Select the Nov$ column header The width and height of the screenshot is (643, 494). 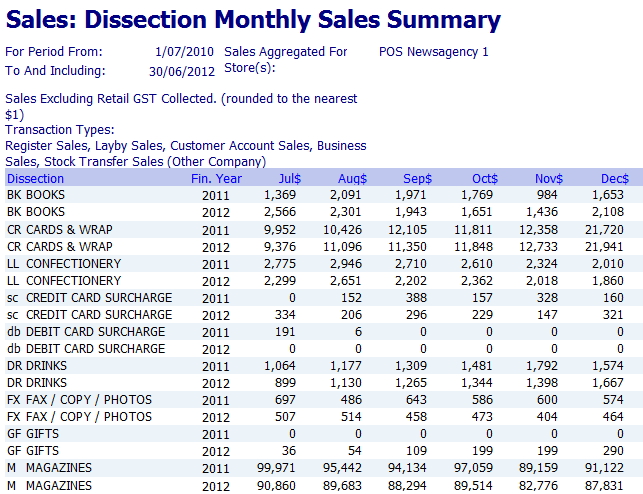pos(549,179)
